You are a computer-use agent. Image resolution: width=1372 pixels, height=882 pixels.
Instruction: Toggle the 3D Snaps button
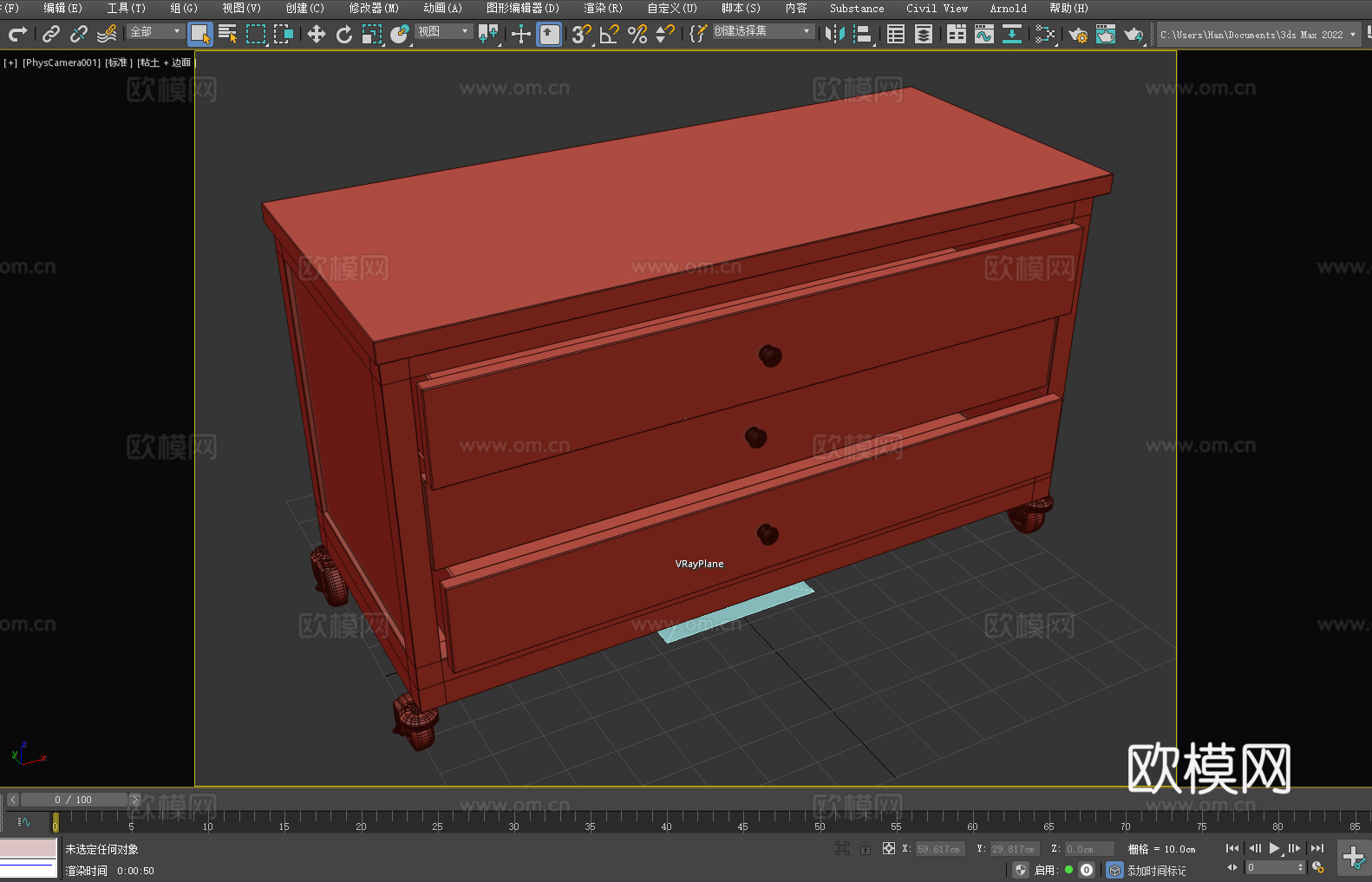click(x=582, y=34)
